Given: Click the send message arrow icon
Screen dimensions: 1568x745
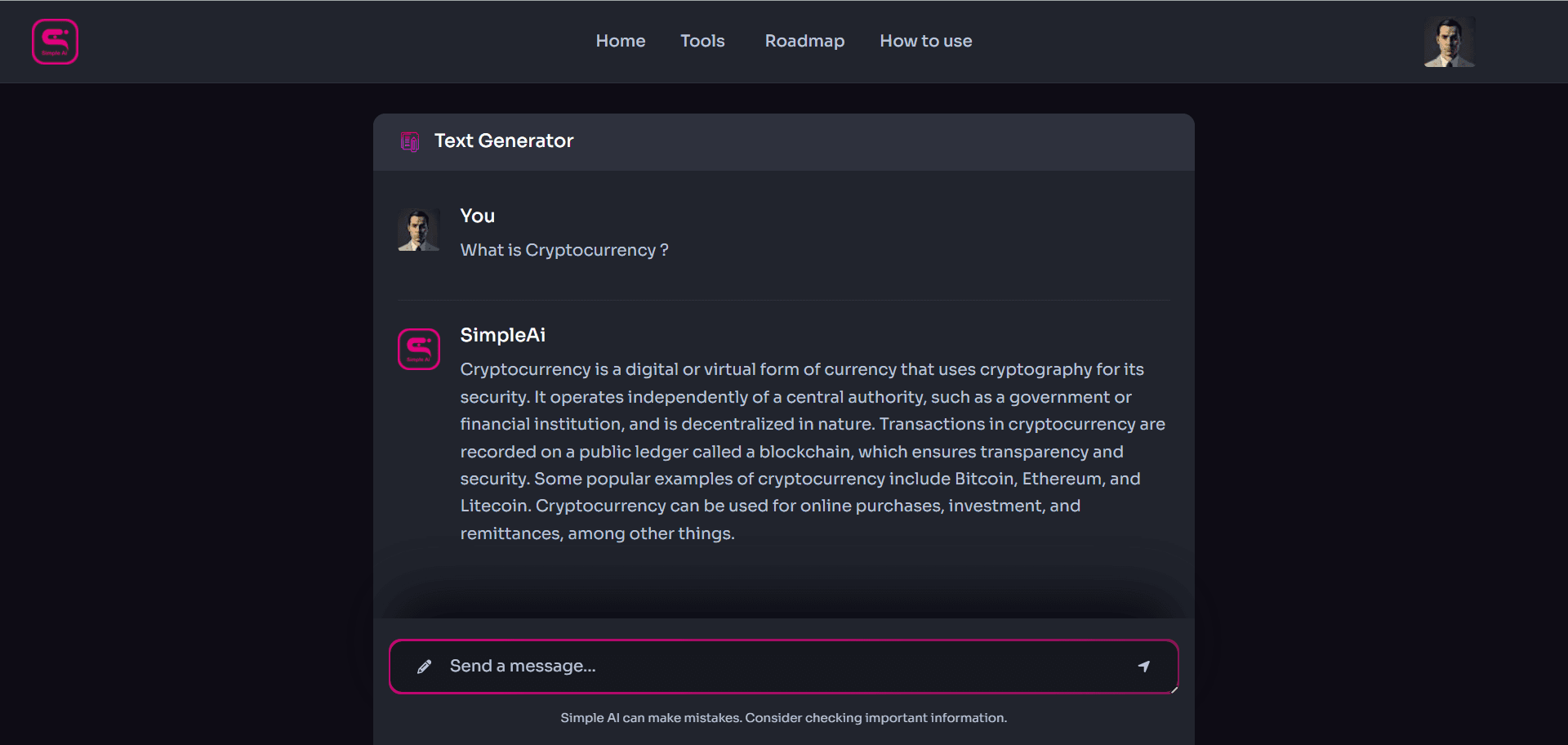Looking at the screenshot, I should tap(1144, 667).
